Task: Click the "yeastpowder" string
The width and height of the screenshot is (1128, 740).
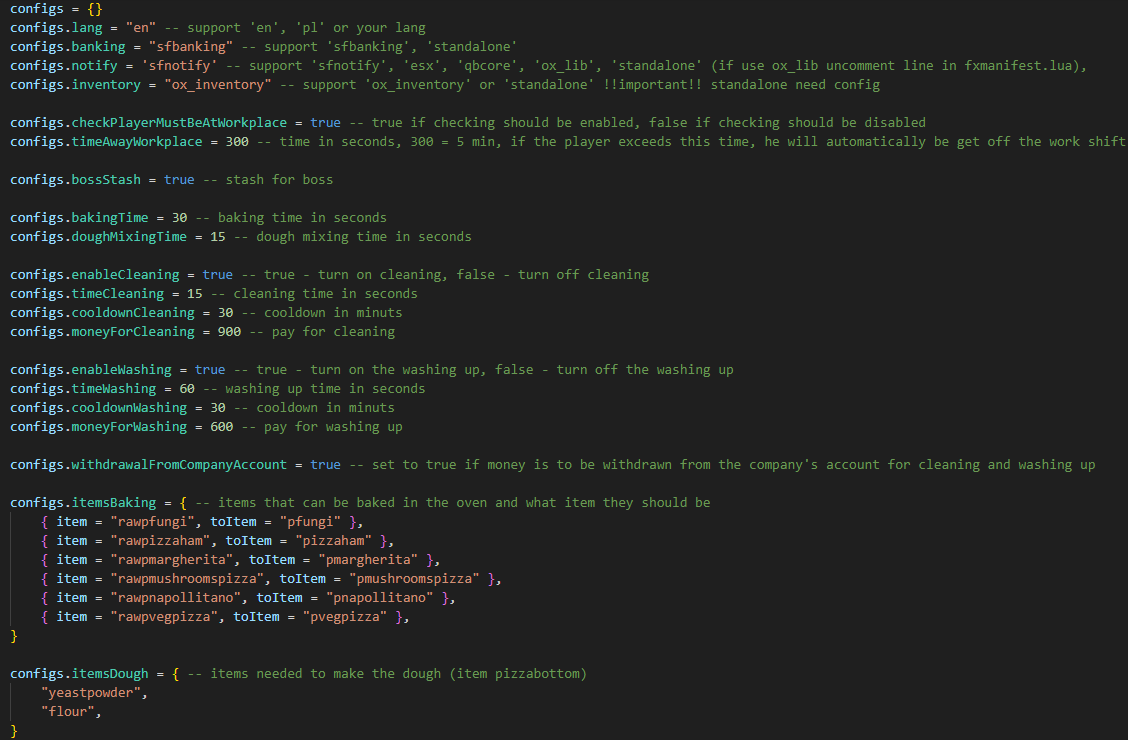Action: (87, 692)
